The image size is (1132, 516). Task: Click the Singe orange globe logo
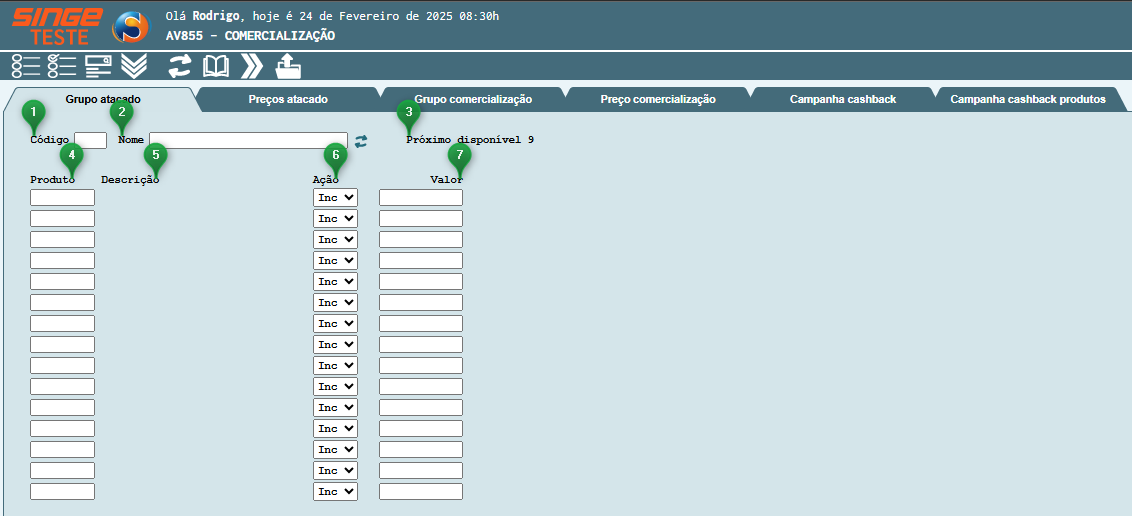pos(130,27)
